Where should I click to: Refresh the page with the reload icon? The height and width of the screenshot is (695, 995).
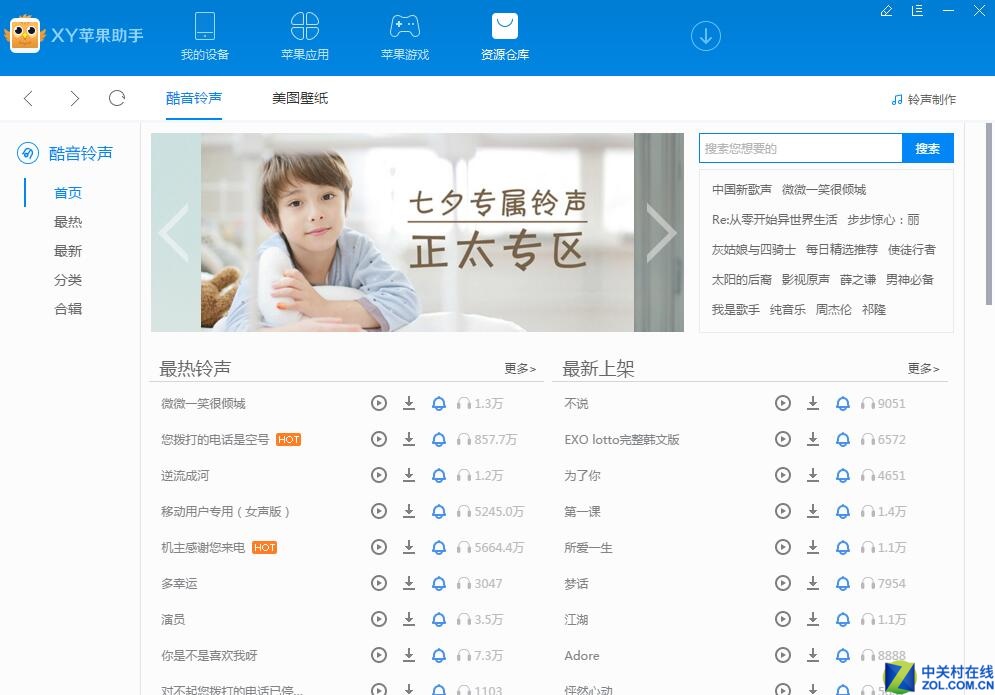click(x=117, y=98)
